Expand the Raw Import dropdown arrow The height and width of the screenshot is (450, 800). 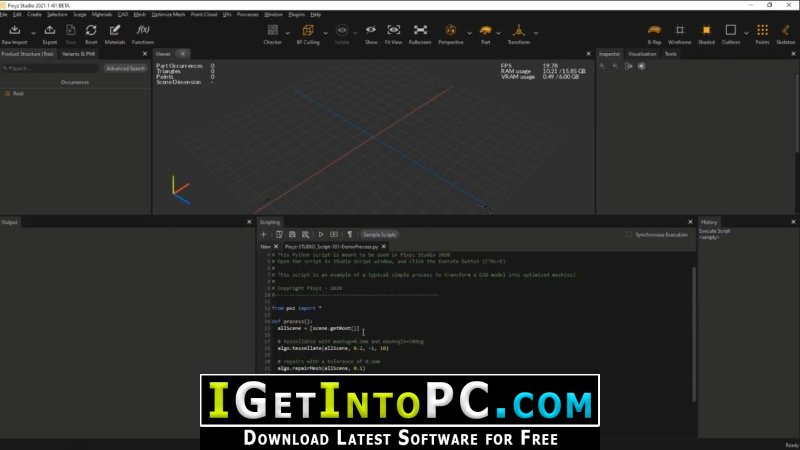33,33
